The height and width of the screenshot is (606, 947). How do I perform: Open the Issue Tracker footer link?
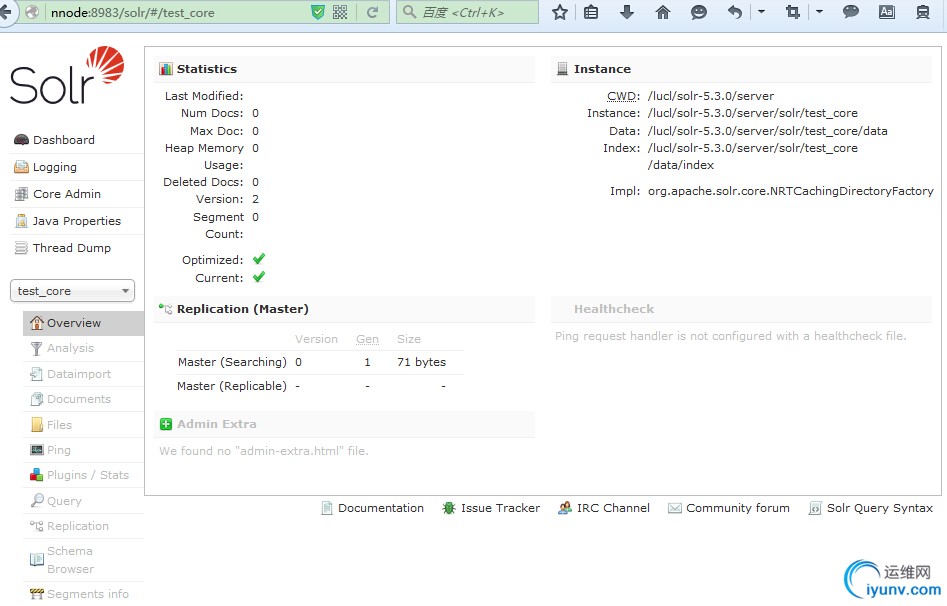[x=500, y=508]
